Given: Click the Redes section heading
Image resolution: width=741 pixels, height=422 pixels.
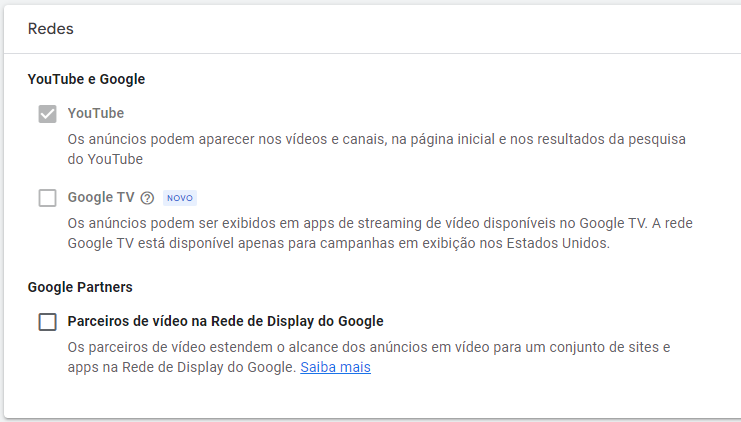Looking at the screenshot, I should click(x=51, y=29).
